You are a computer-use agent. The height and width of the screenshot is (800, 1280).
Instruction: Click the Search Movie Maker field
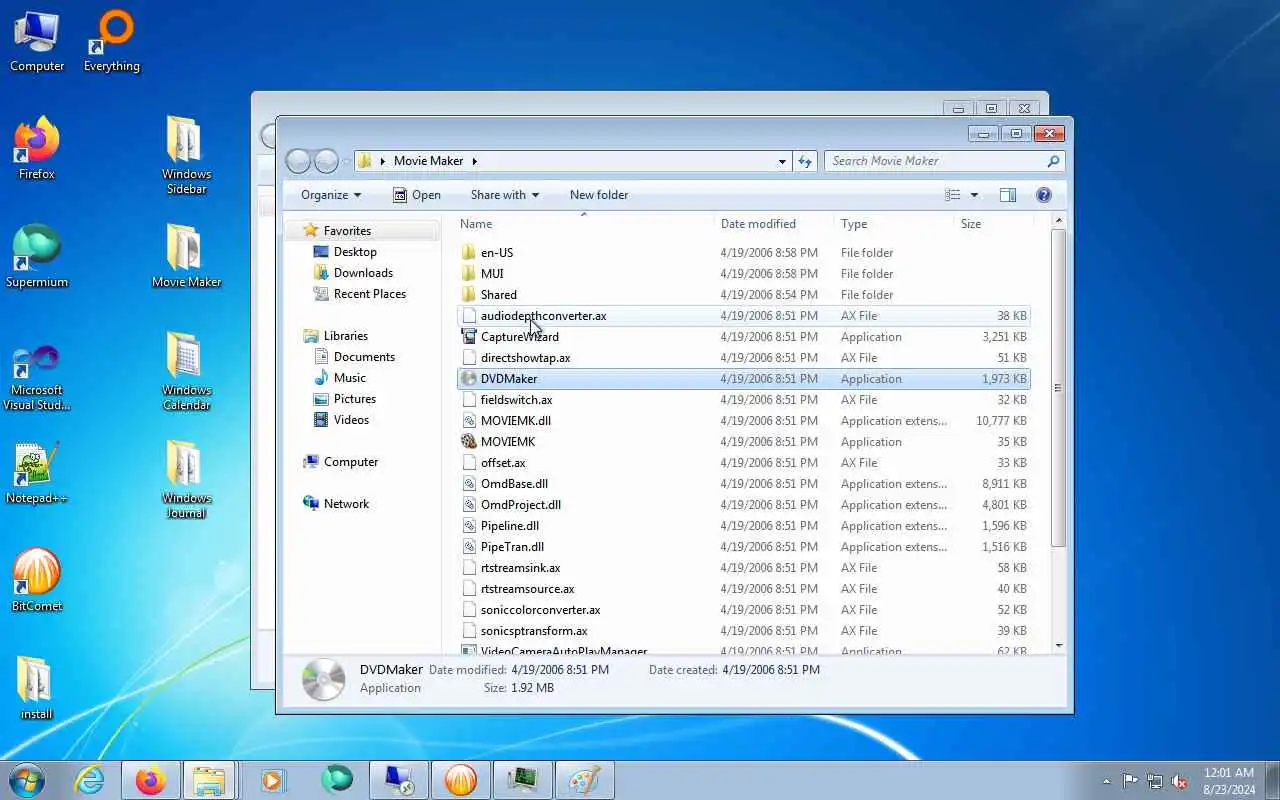[944, 161]
